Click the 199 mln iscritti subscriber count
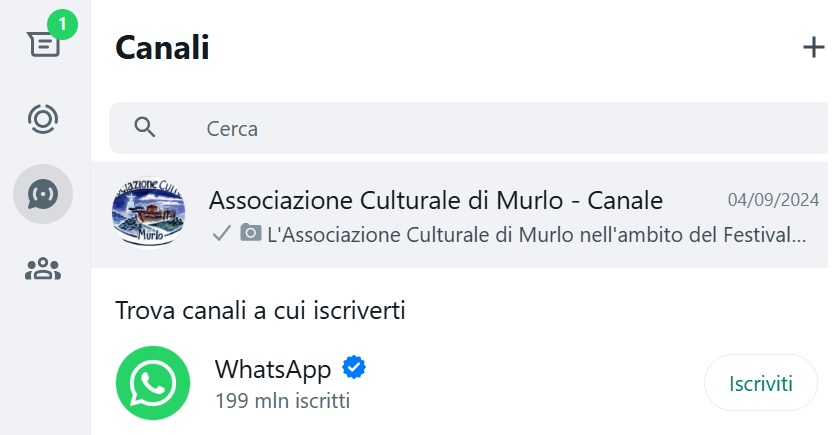Viewport: 832px width, 435px height. [282, 401]
